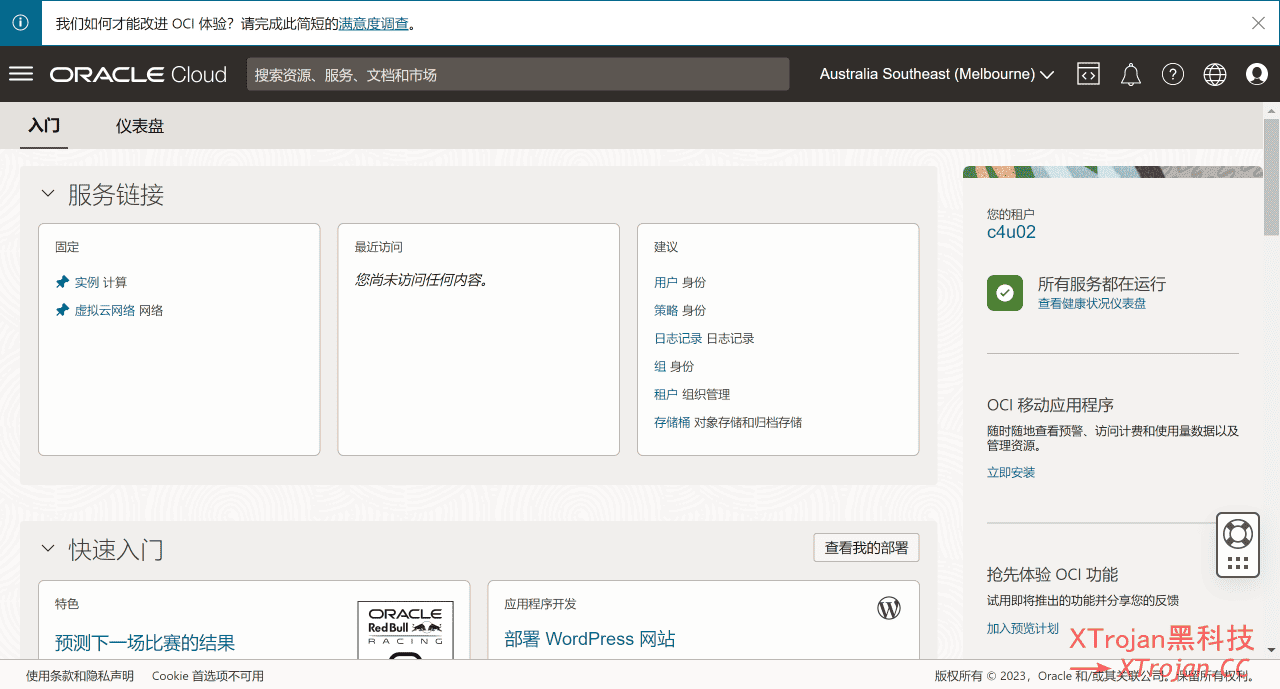Image resolution: width=1280 pixels, height=689 pixels.
Task: Open the suggested 用户 link
Action: [x=666, y=282]
